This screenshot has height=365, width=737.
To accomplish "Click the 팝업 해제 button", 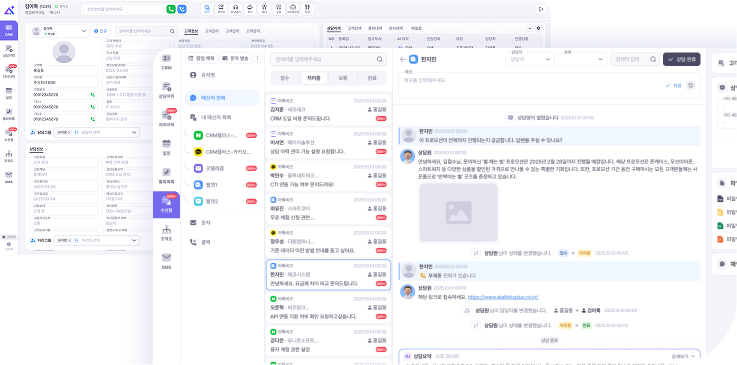I will click(201, 58).
